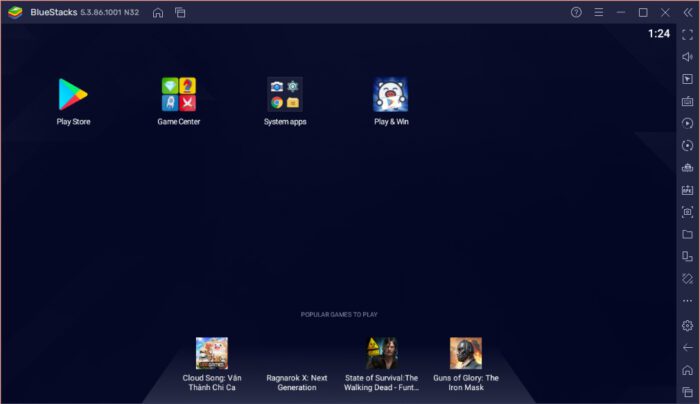Screen dimensions: 700x404
Task: Collapse the sidebar with double chevron
Action: (x=688, y=12)
